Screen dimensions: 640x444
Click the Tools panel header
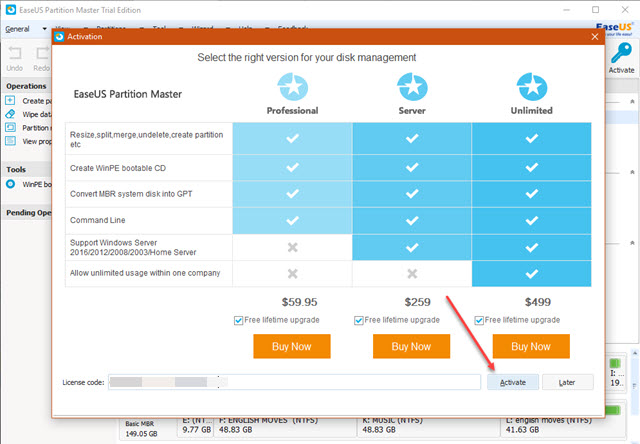point(28,169)
